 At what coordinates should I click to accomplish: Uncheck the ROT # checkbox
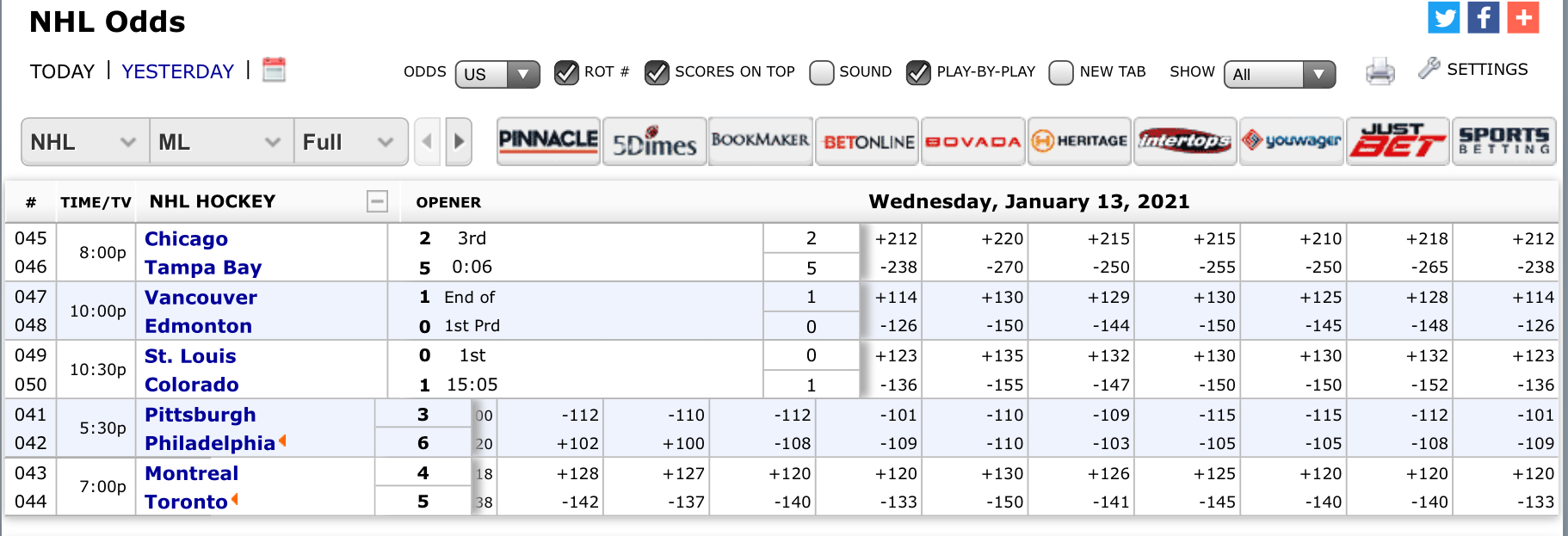pos(566,73)
